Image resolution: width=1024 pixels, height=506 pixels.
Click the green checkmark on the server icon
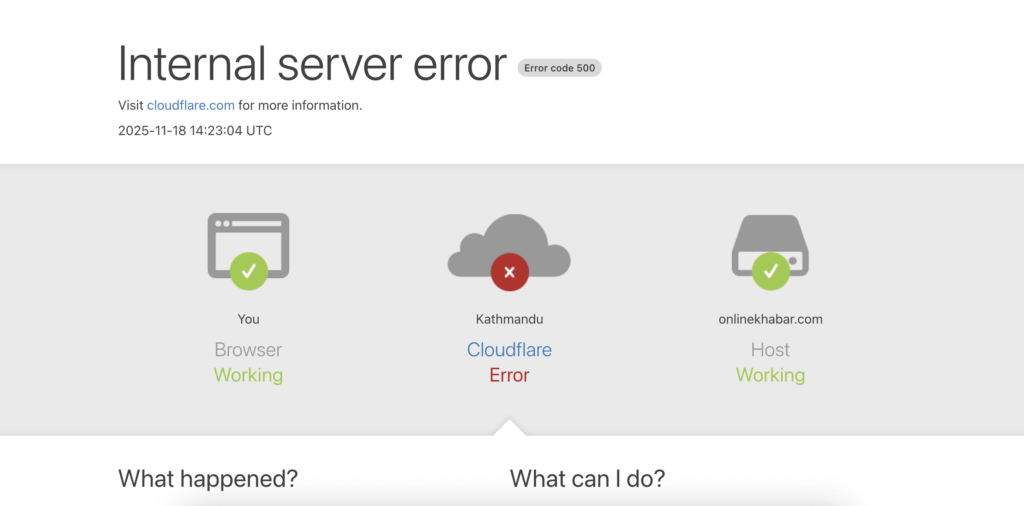771,272
